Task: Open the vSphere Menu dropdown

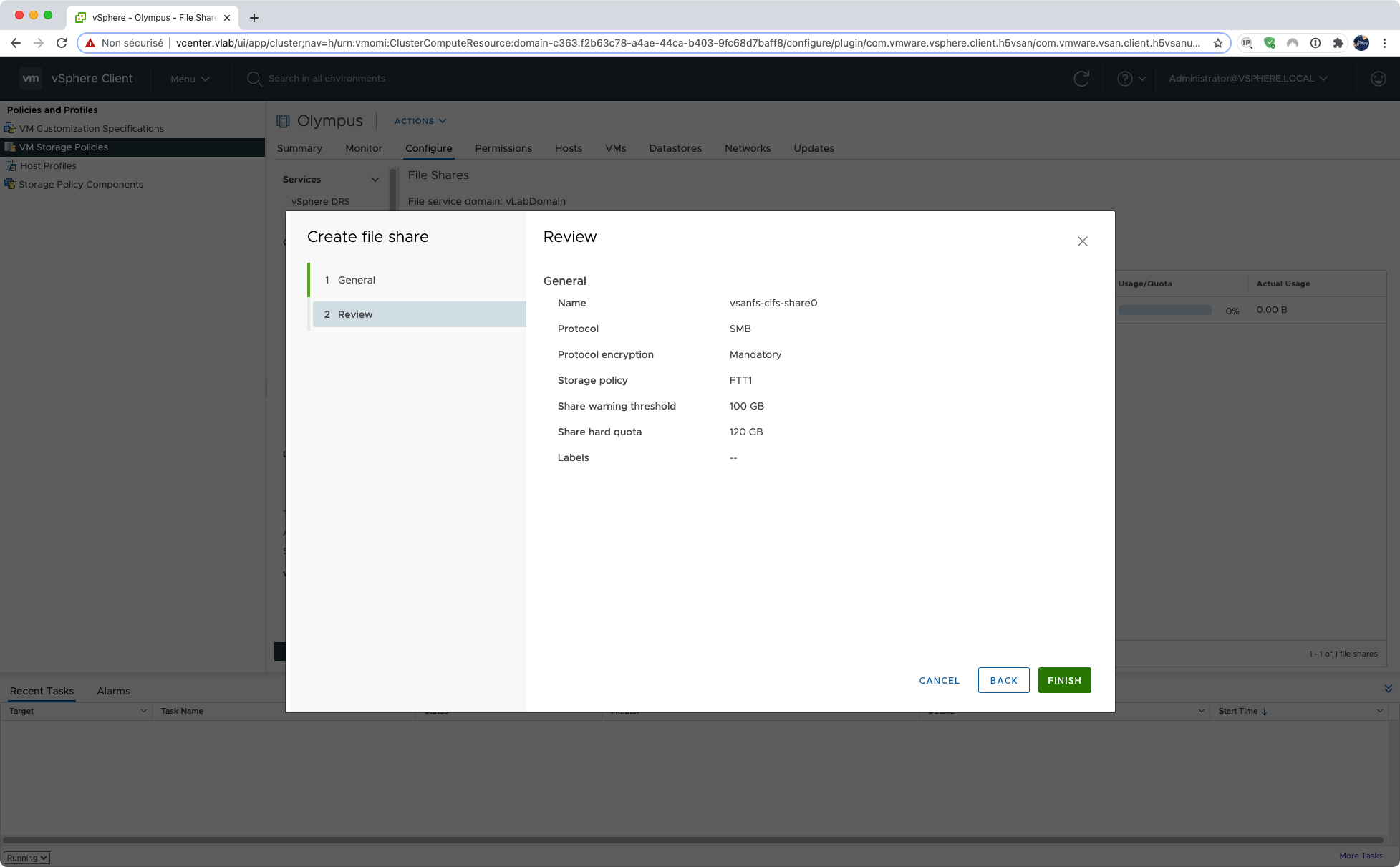Action: tap(190, 79)
